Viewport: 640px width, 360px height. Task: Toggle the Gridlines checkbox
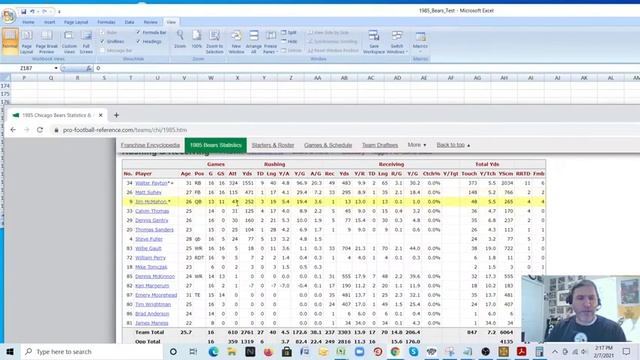coord(102,42)
